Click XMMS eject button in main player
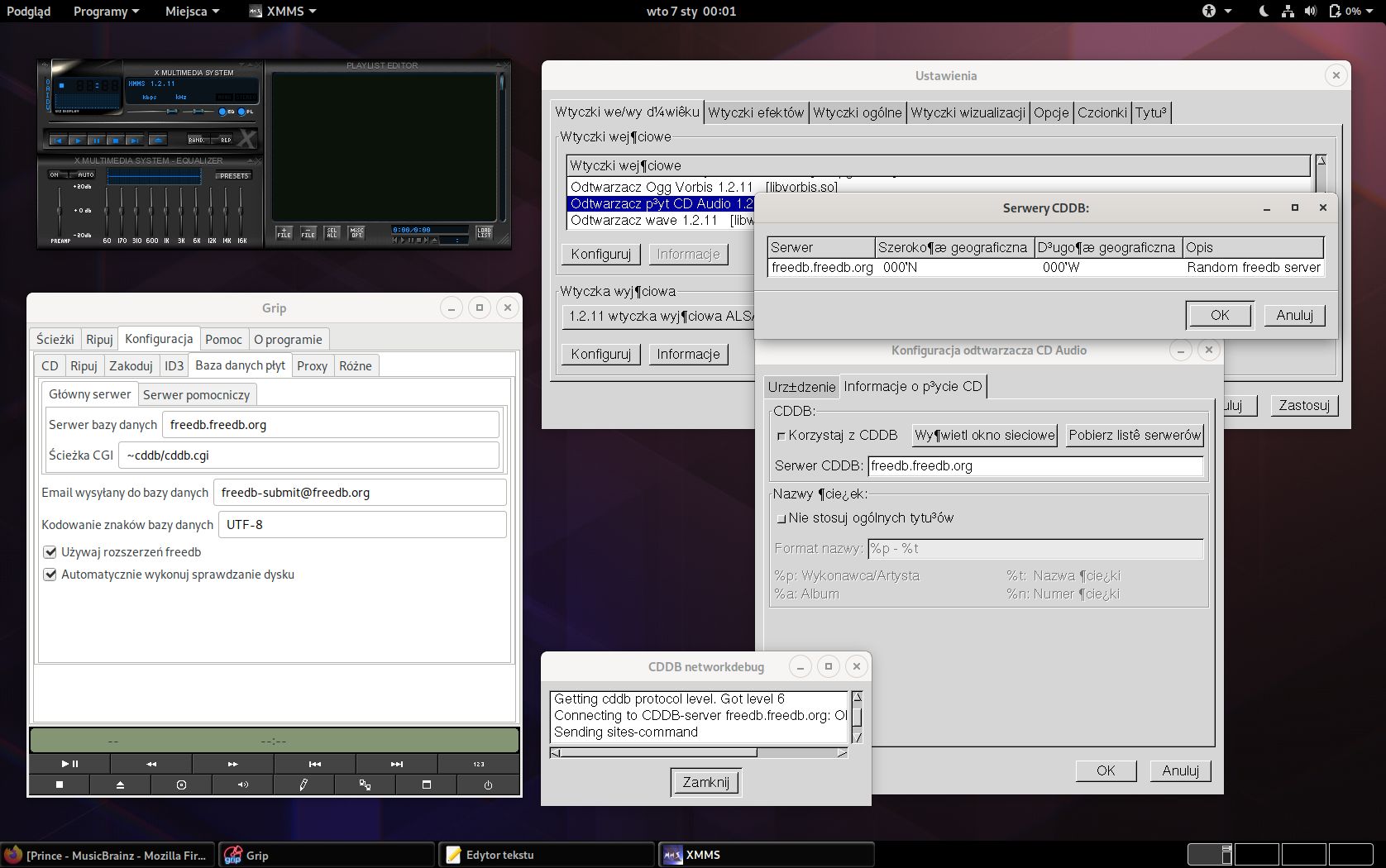 tap(157, 140)
